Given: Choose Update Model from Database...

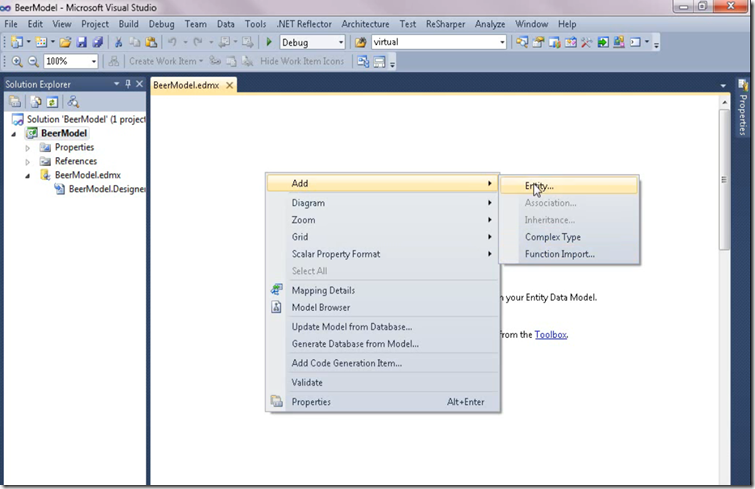Looking at the screenshot, I should (382, 327).
